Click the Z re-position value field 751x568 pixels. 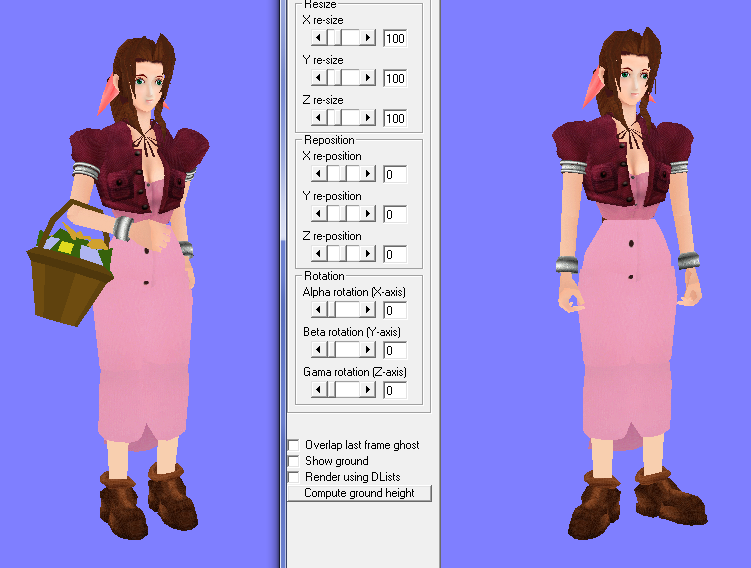pos(395,254)
